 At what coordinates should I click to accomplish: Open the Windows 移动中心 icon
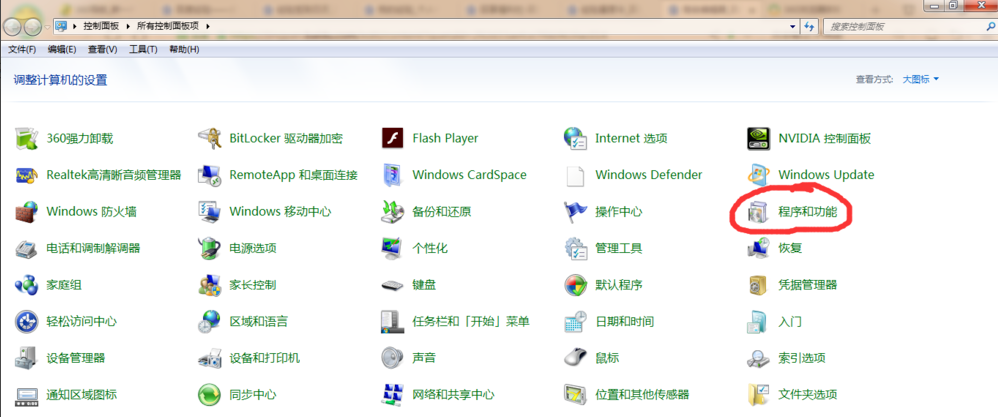209,211
